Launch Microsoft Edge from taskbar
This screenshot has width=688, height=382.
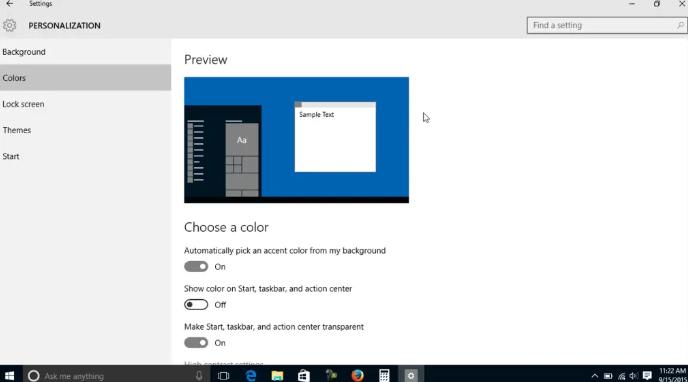coord(251,376)
